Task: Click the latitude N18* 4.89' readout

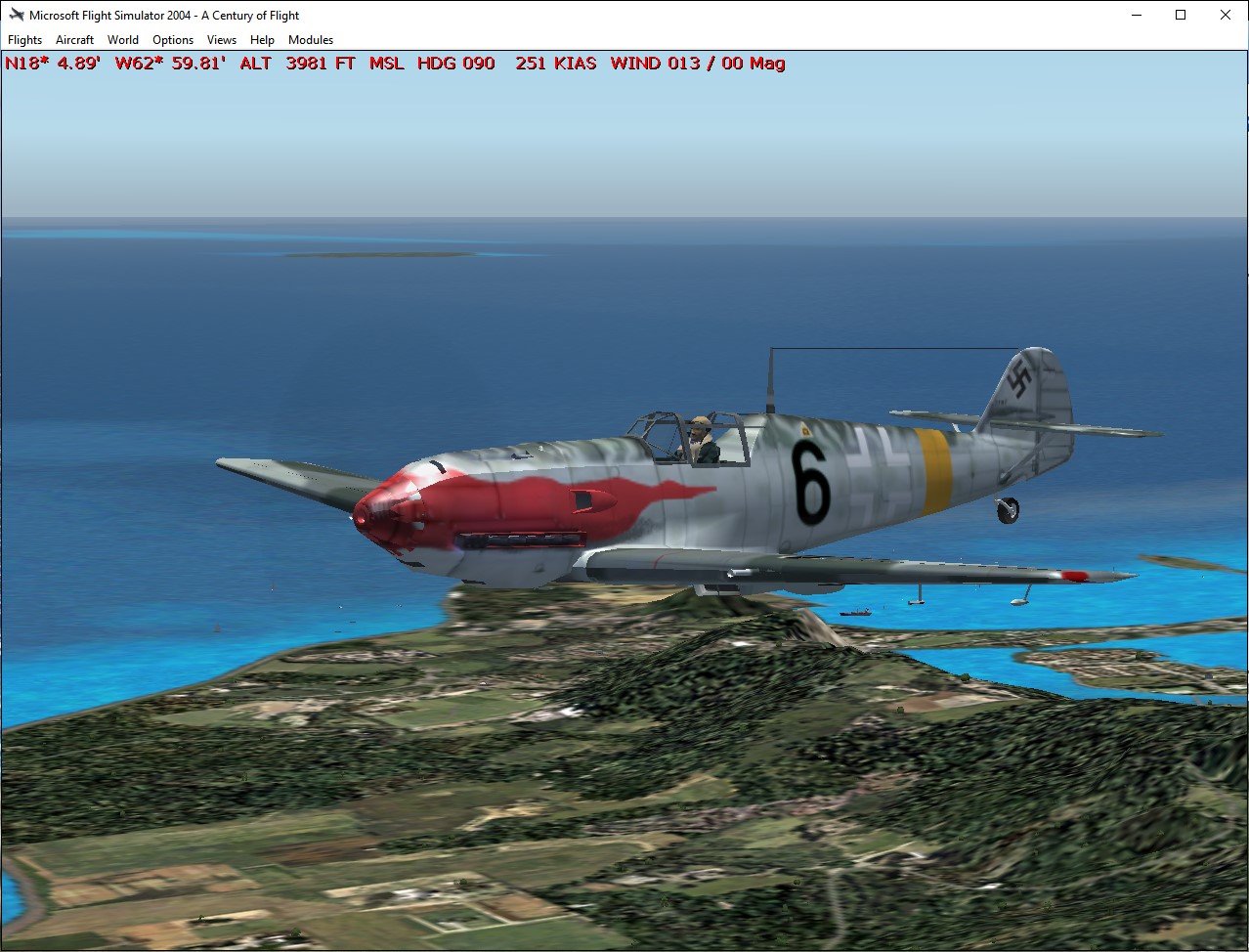Action: tap(53, 64)
